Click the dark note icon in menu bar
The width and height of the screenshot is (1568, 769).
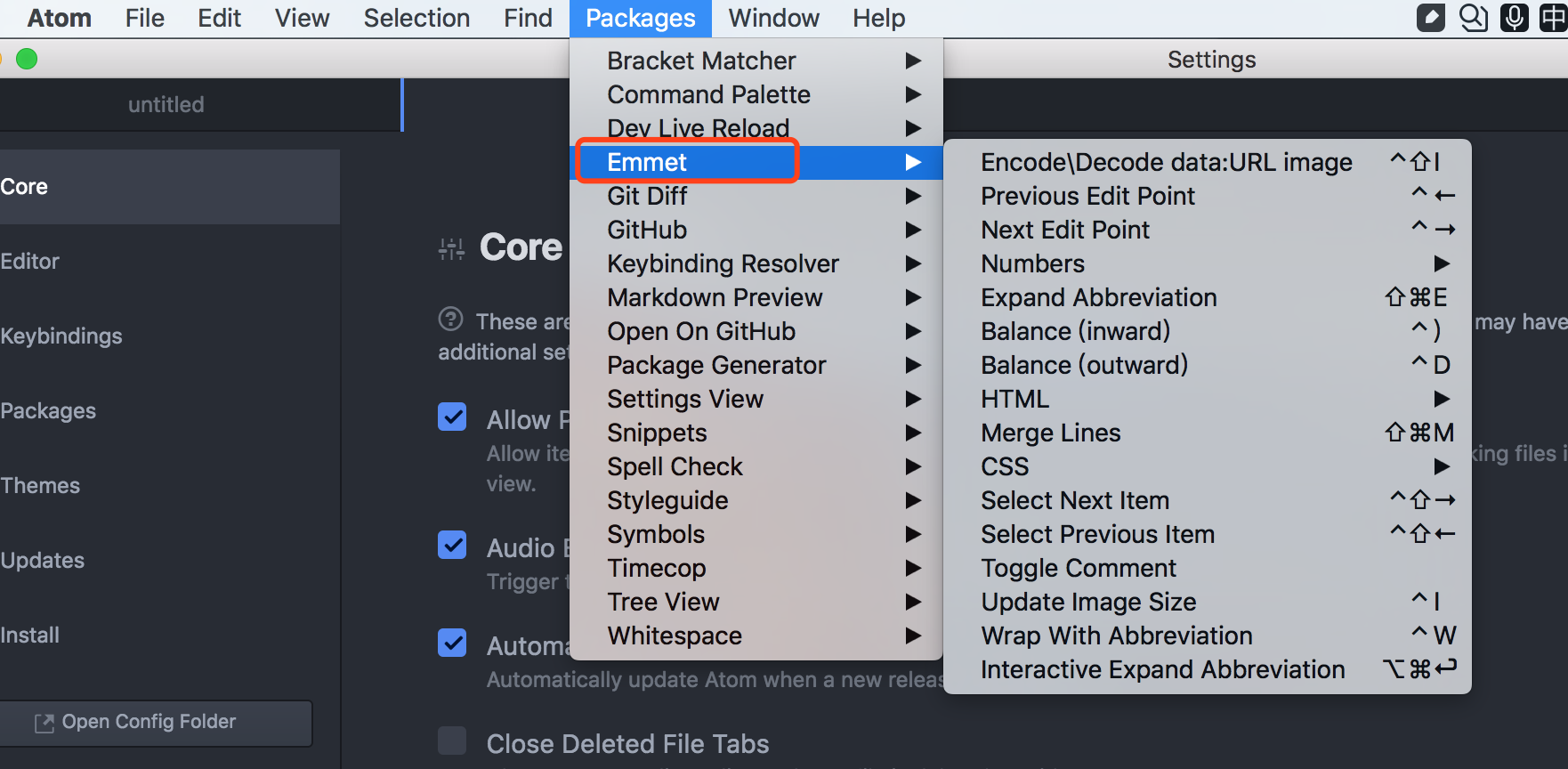coord(1430,18)
